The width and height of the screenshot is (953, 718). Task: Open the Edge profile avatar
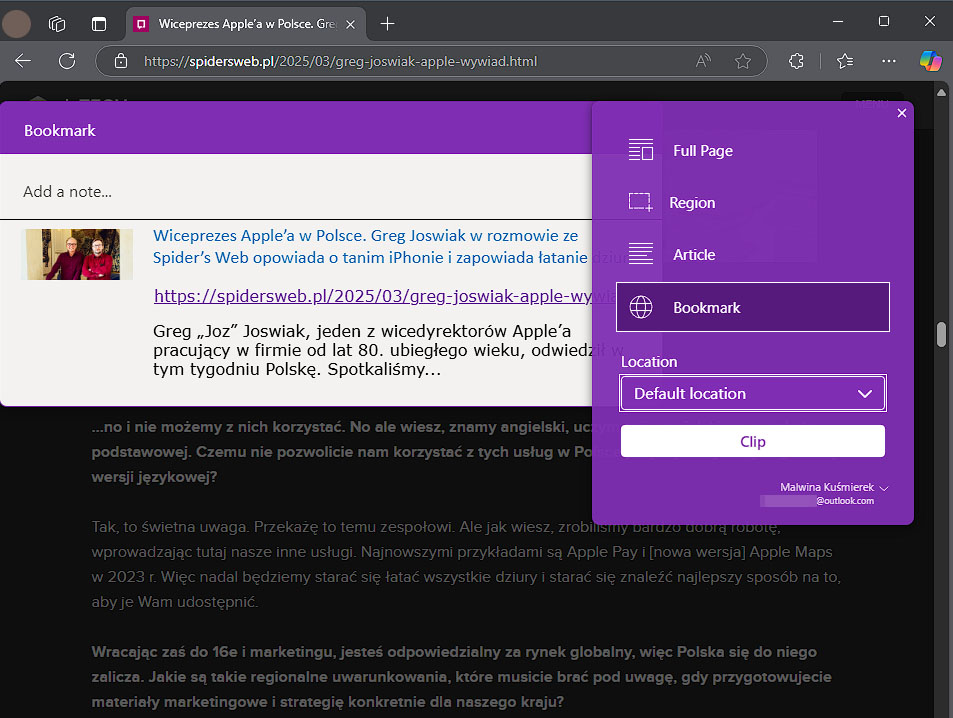[x=16, y=24]
